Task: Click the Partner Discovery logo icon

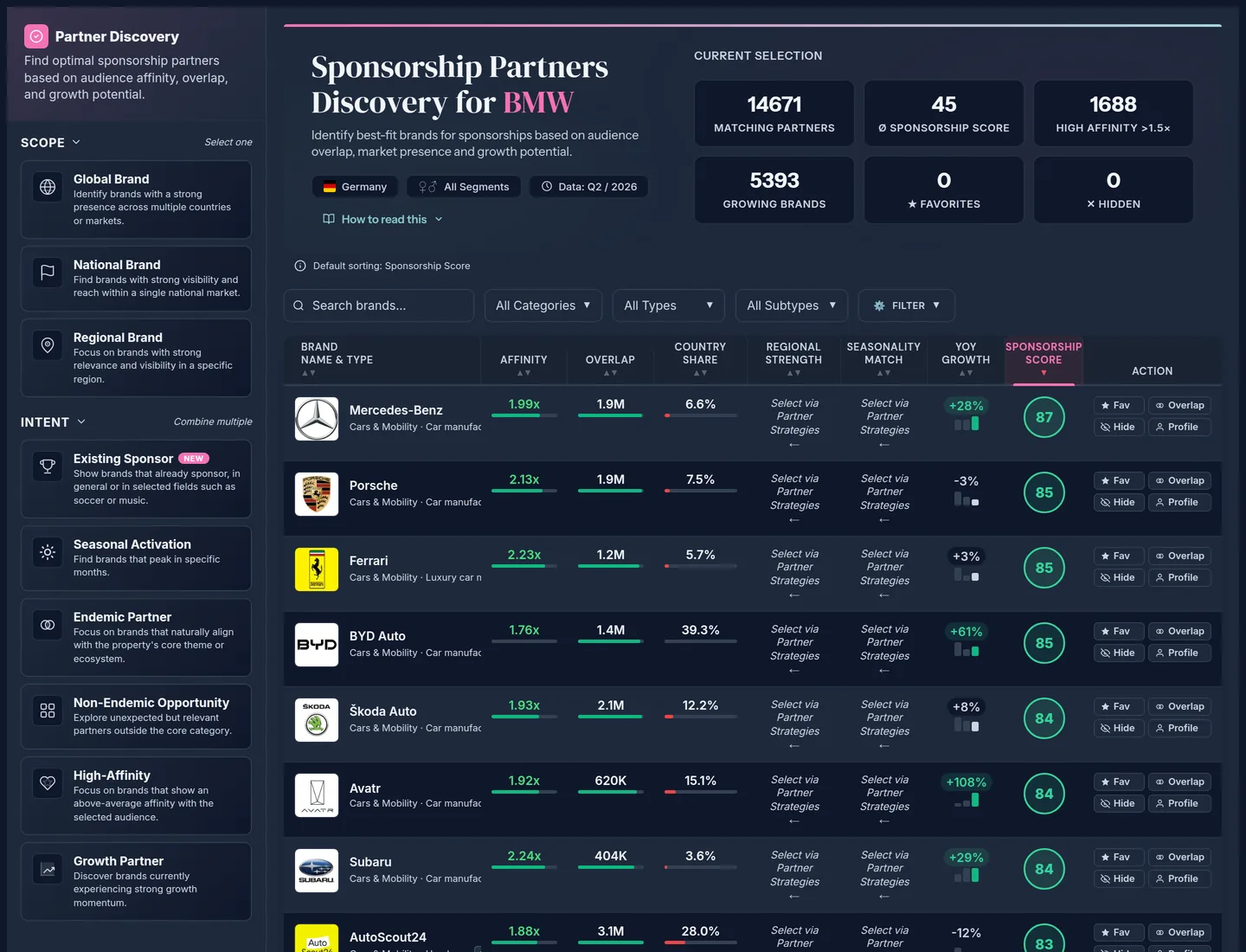Action: (x=36, y=36)
